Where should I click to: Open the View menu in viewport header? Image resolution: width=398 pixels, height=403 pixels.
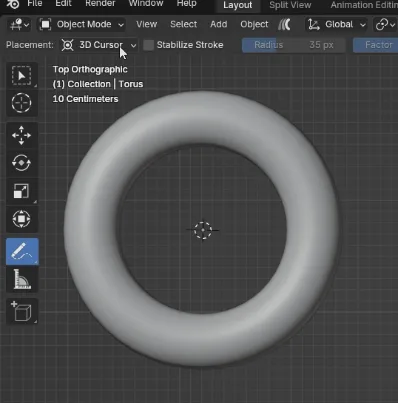pyautogui.click(x=146, y=24)
